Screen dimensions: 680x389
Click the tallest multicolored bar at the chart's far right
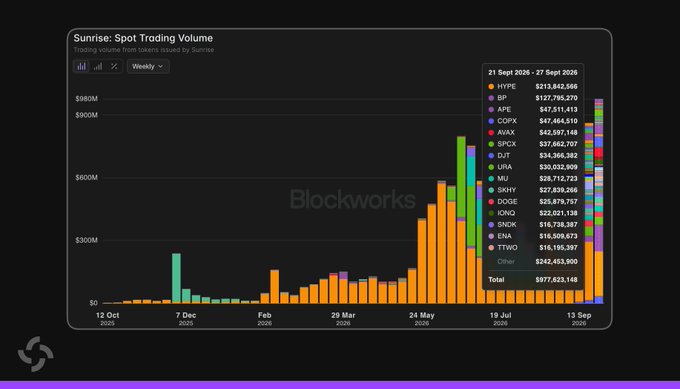[x=598, y=201]
